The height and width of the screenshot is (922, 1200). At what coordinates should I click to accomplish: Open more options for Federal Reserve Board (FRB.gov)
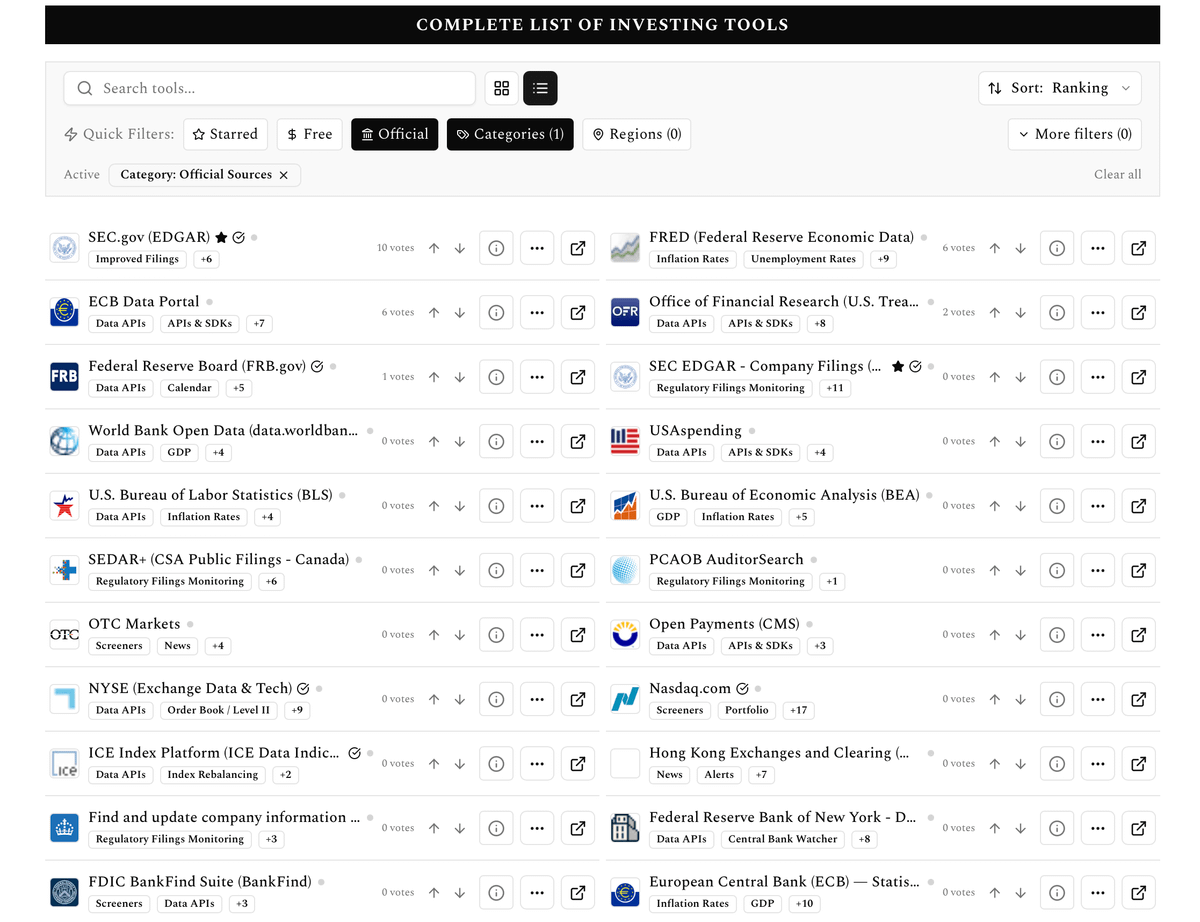pos(537,377)
